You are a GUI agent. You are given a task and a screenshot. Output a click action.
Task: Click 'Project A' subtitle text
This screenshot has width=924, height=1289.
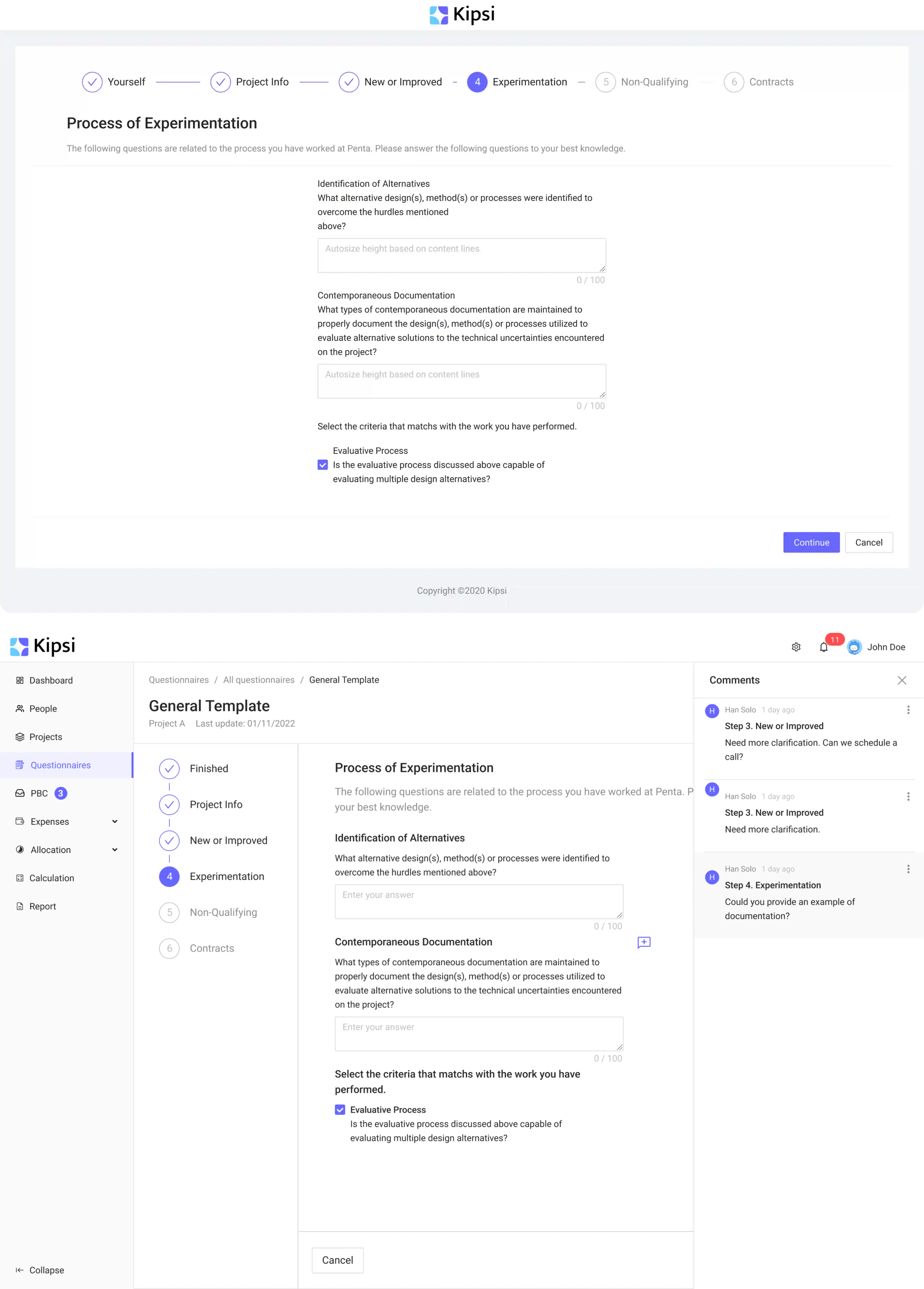166,724
